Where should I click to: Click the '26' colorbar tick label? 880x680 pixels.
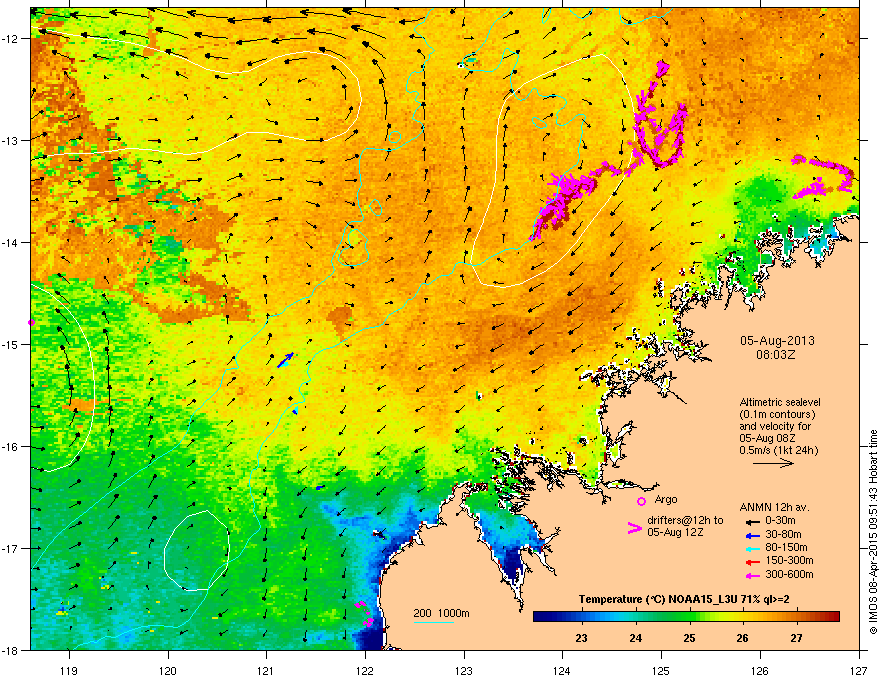click(742, 638)
